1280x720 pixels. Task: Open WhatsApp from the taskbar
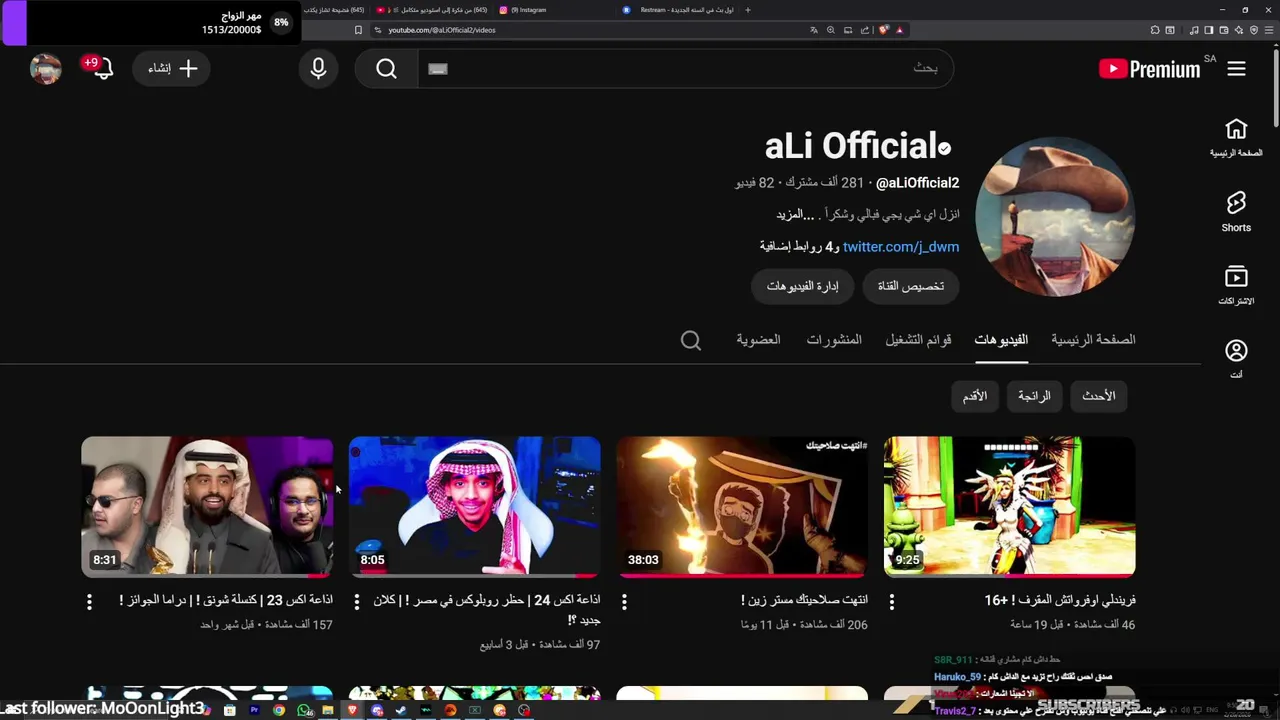pos(304,710)
